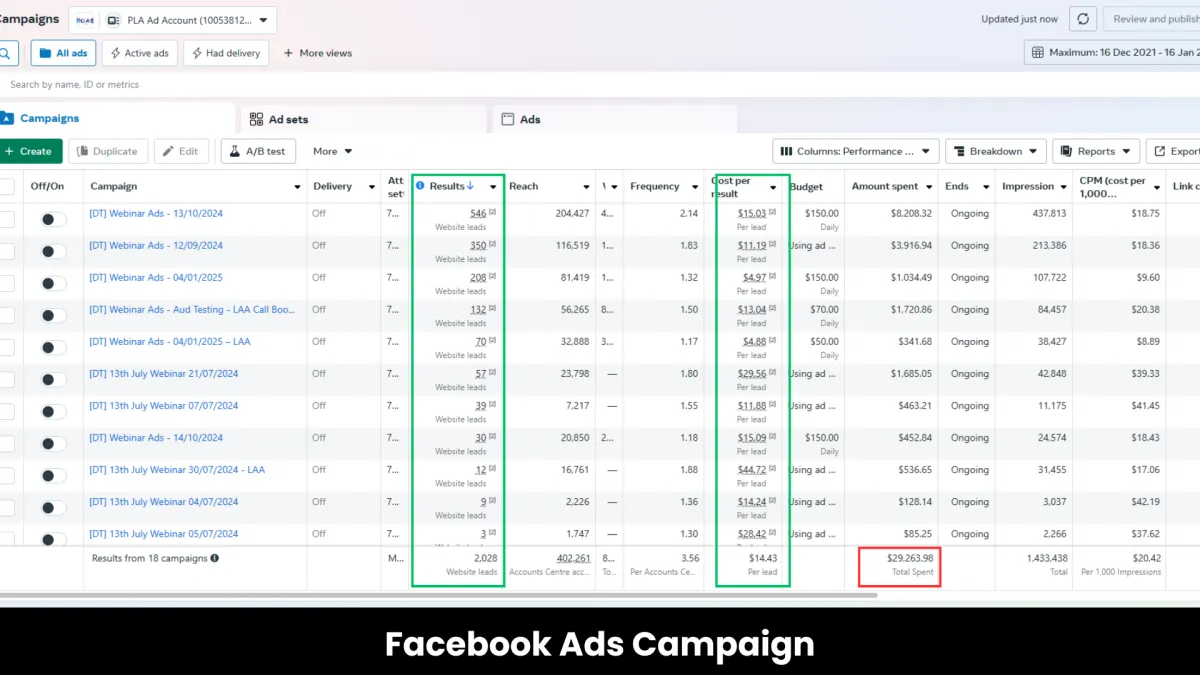This screenshot has height=675, width=1200.
Task: Select checkbox for Webinar Ads - 13/10/2024 row
Action: tap(6, 220)
